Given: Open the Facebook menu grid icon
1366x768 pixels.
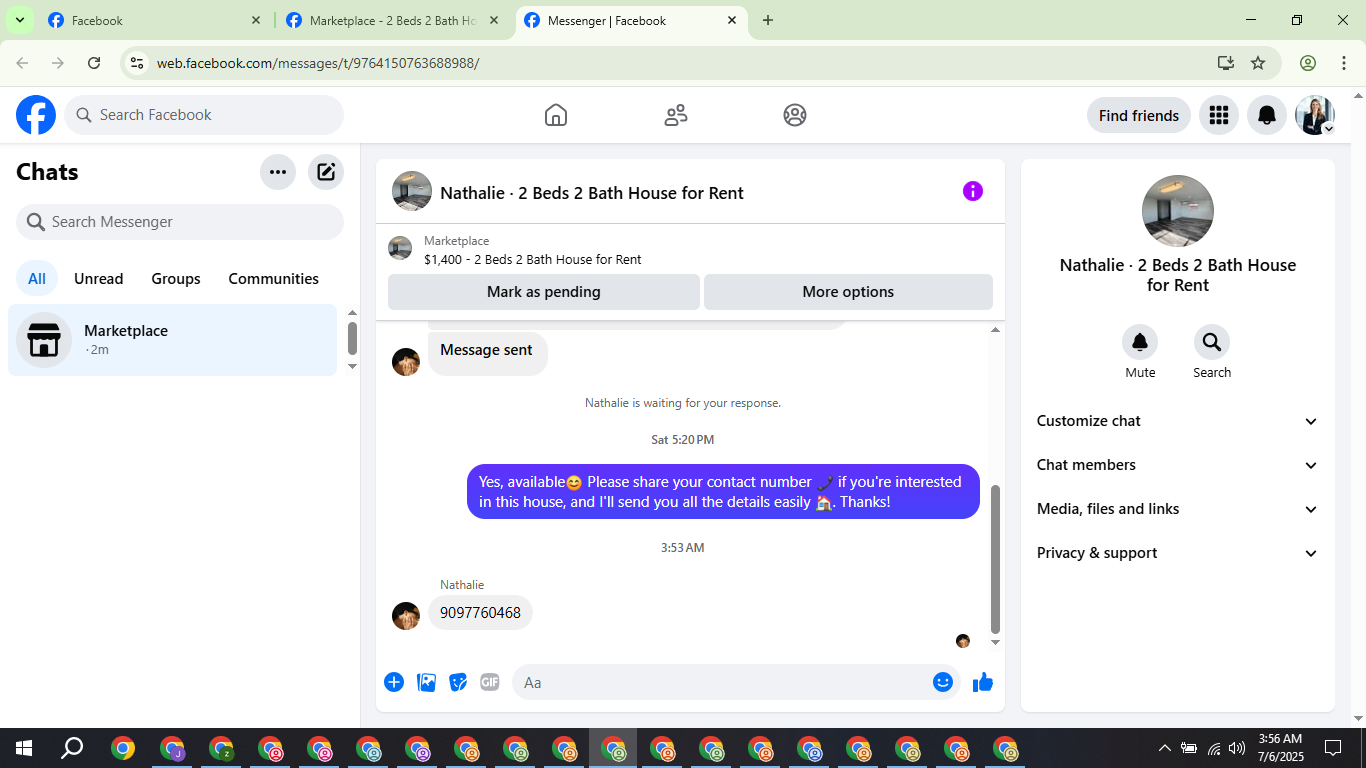Looking at the screenshot, I should point(1218,115).
